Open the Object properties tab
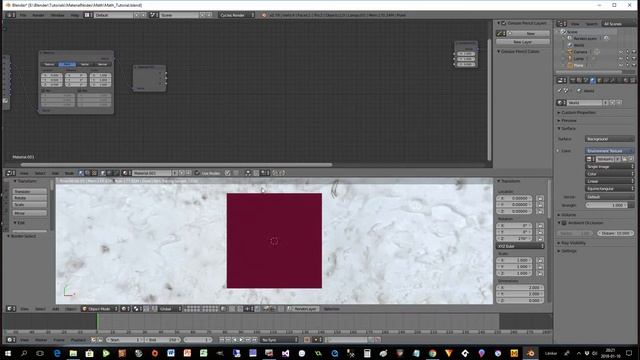Screen dimensions: 640x360 coord(599,80)
